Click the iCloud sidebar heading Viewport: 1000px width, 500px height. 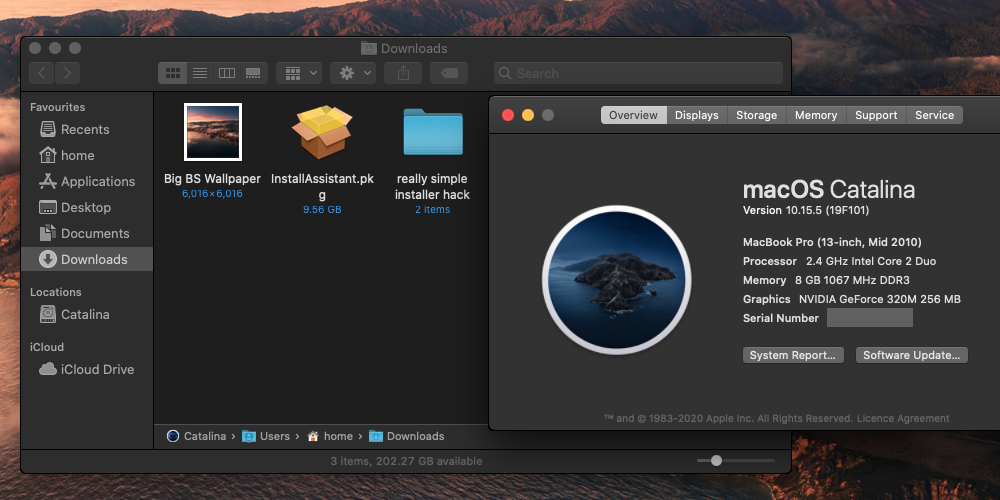(47, 347)
